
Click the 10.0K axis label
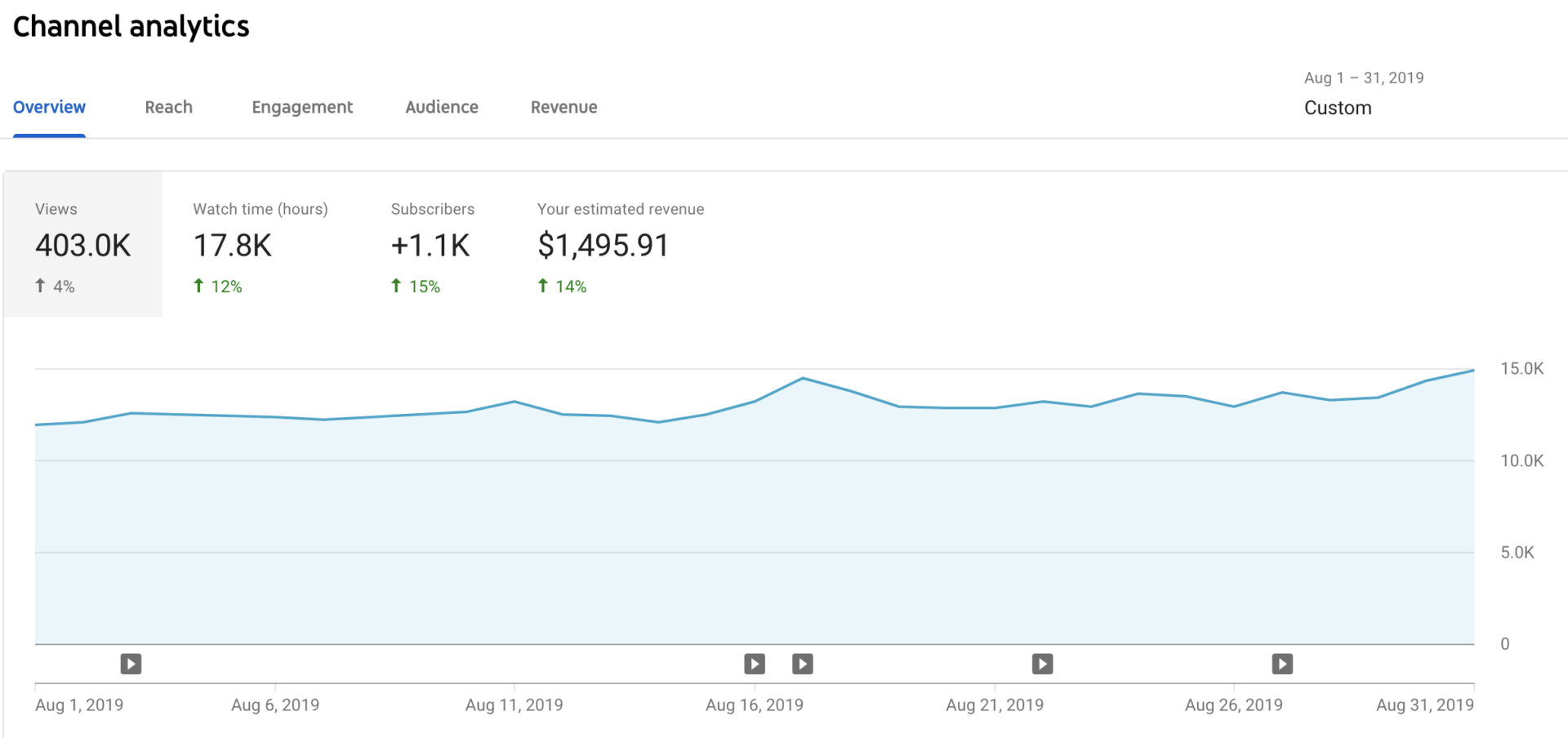(1522, 460)
